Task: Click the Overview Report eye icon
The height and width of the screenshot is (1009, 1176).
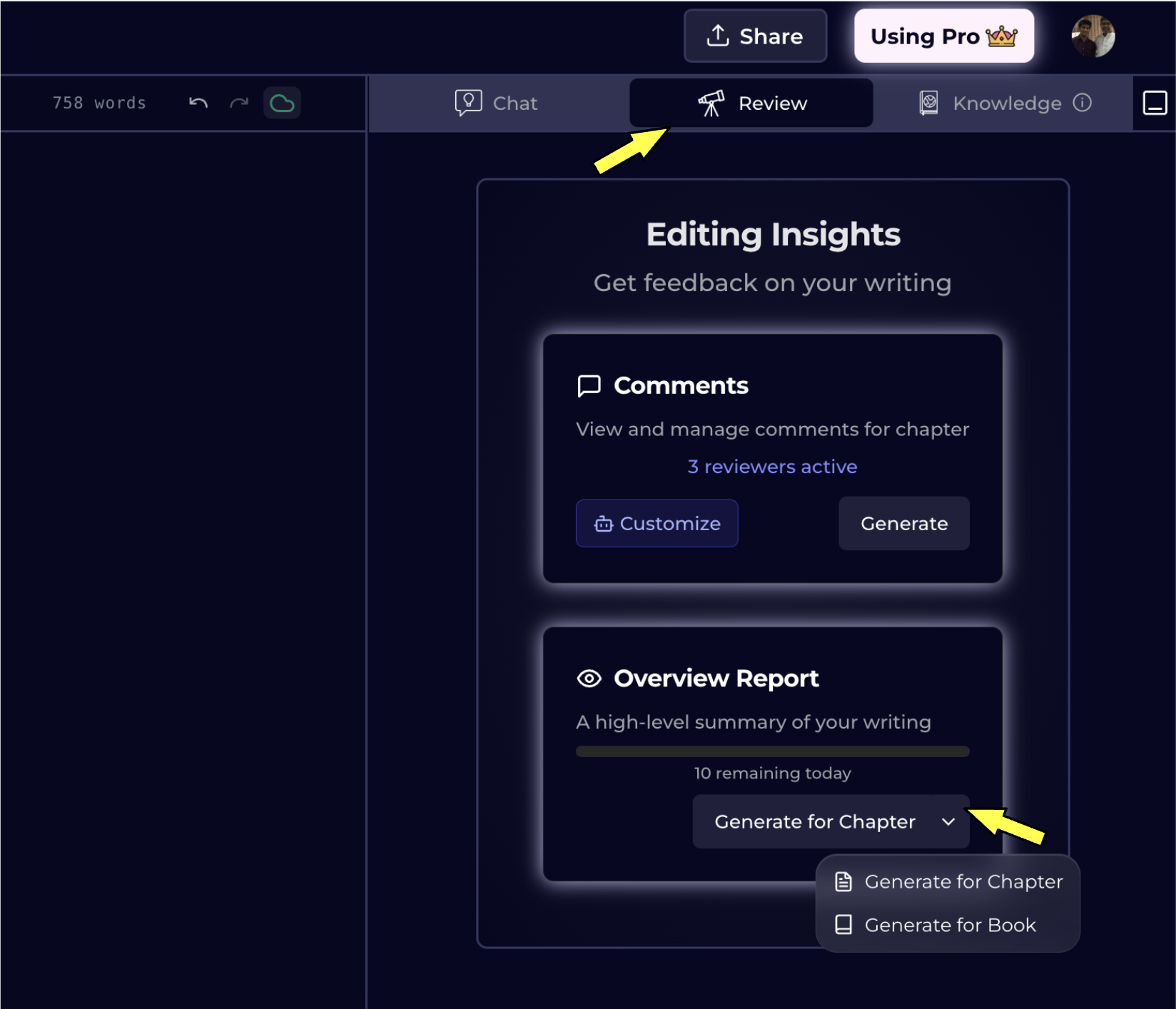Action: [589, 678]
